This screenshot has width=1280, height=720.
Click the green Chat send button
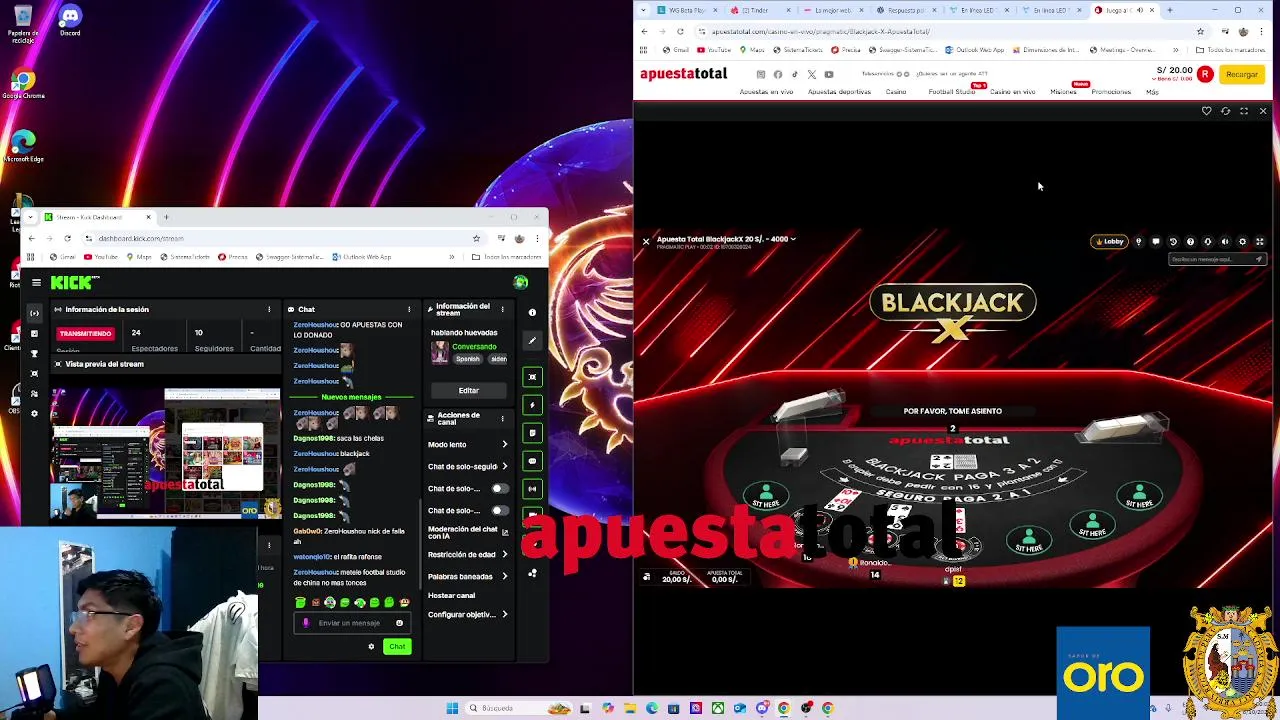click(397, 647)
